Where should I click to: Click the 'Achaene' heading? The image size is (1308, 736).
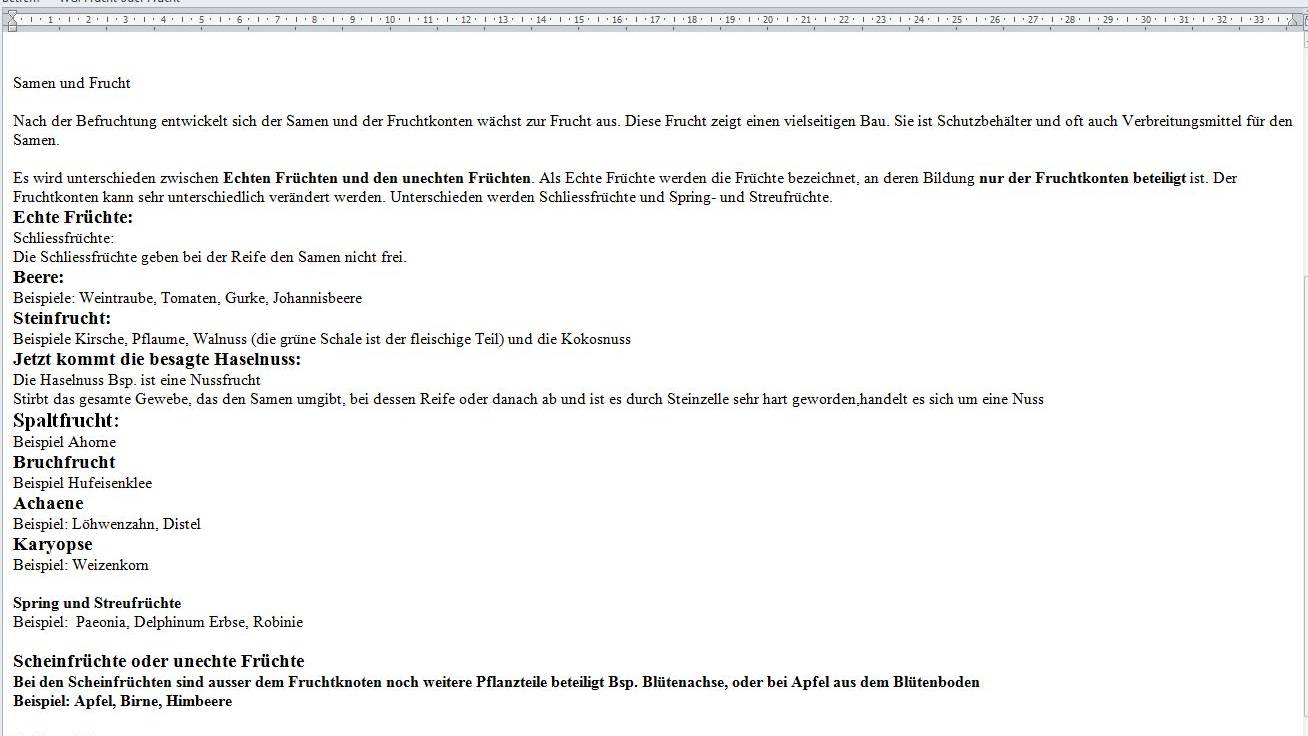pyautogui.click(x=48, y=503)
